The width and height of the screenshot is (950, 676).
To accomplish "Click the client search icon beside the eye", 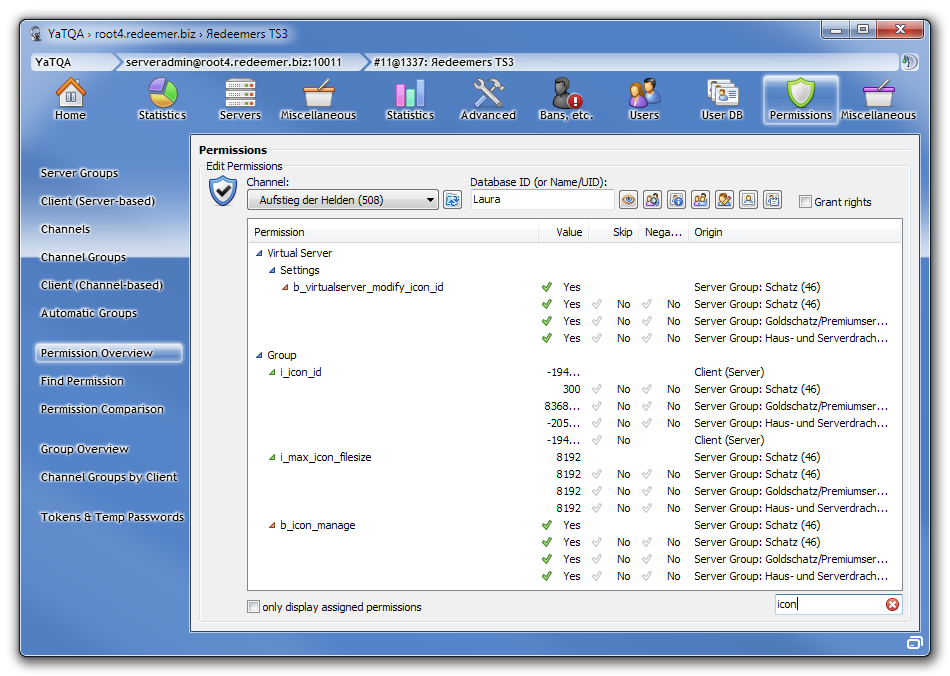I will [x=652, y=200].
